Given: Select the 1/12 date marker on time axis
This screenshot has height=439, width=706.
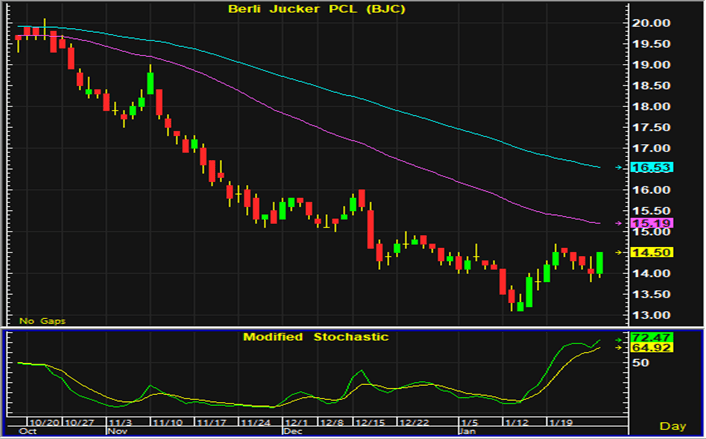Looking at the screenshot, I should [x=515, y=422].
